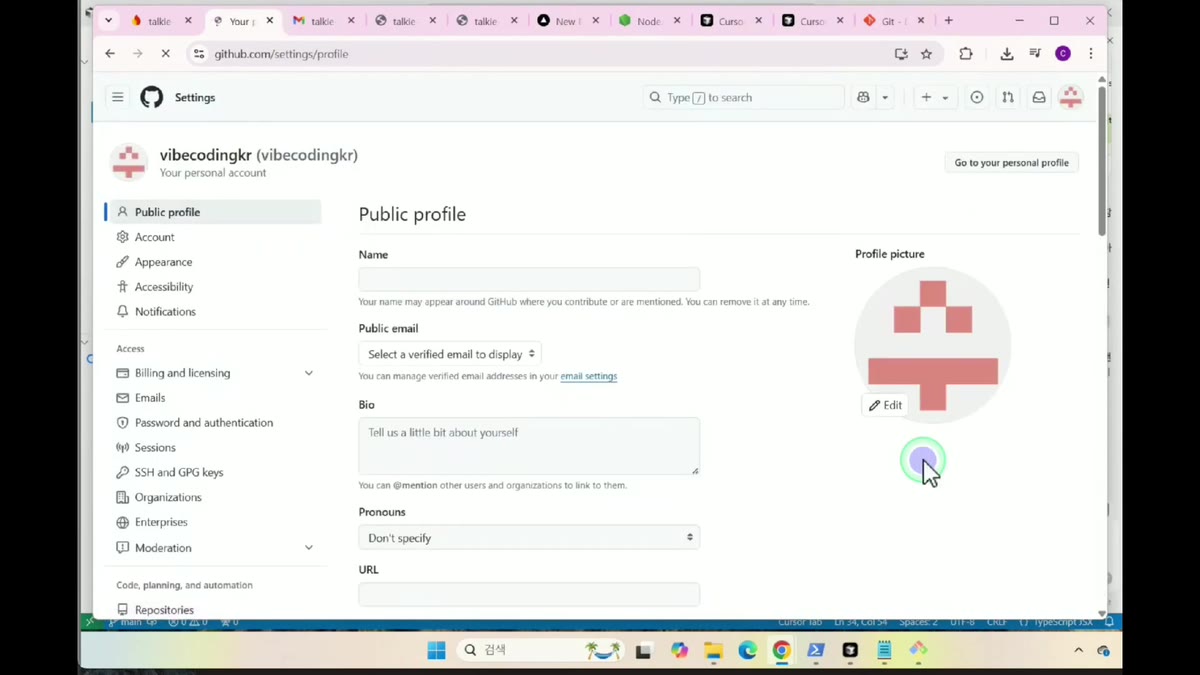Expand the dropdown arrow beside the Copilot icon

(885, 97)
